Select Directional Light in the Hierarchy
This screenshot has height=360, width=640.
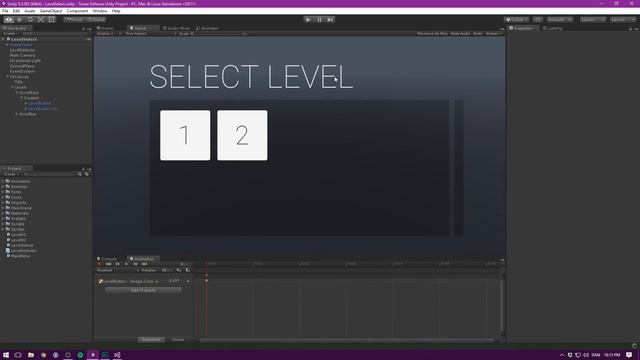tap(25, 60)
